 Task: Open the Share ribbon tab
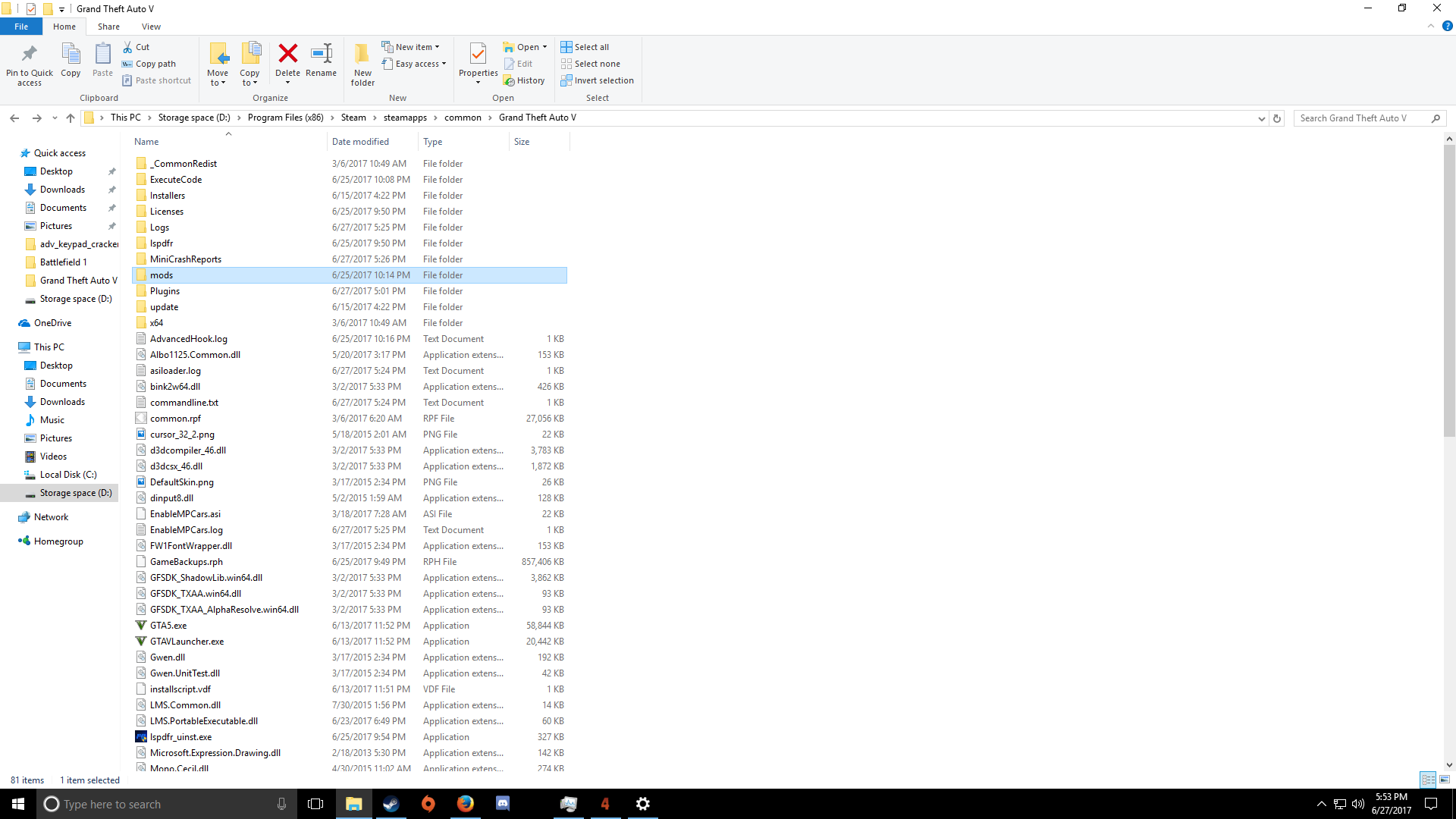(108, 27)
